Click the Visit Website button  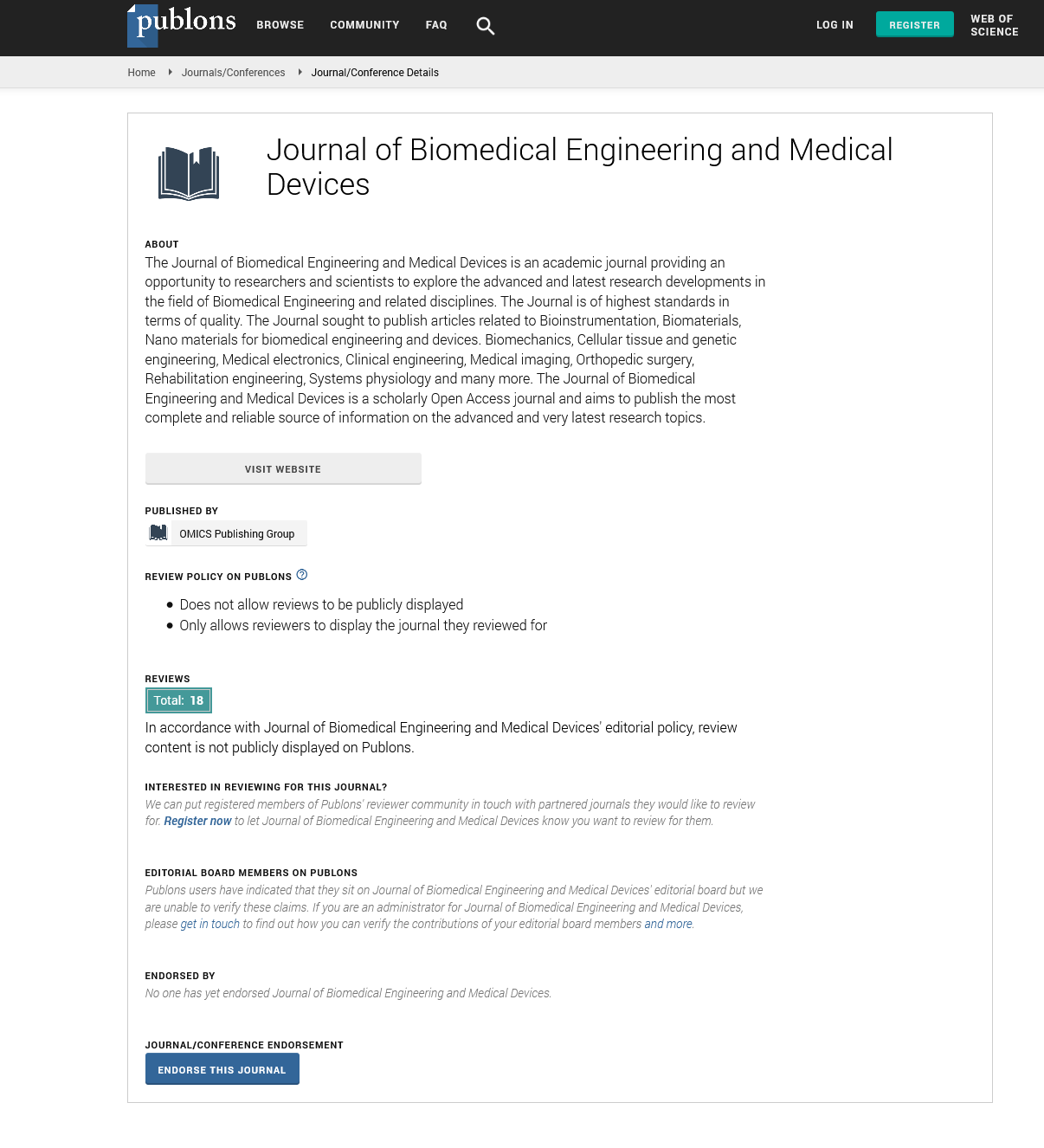coord(283,468)
